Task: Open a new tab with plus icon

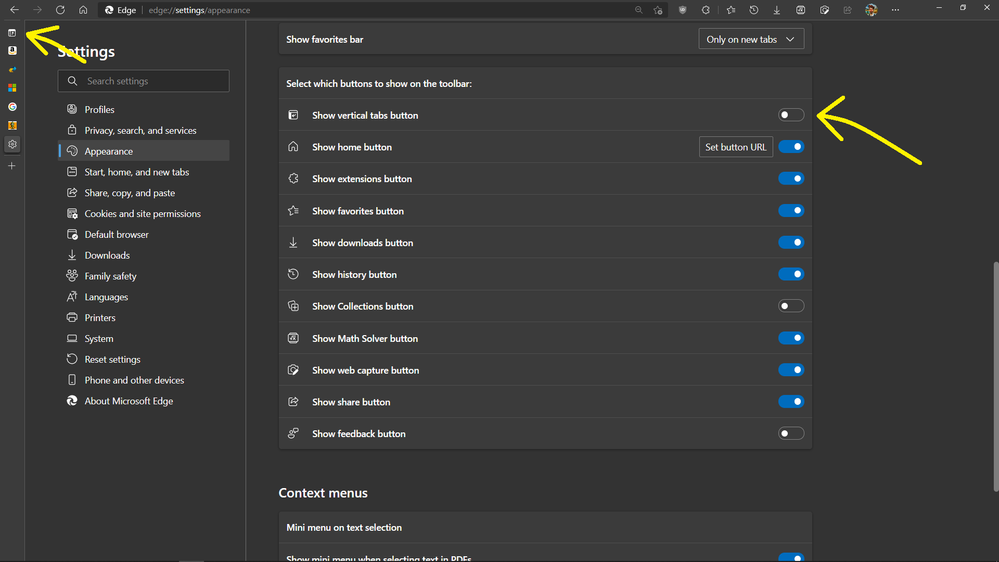Action: [12, 166]
